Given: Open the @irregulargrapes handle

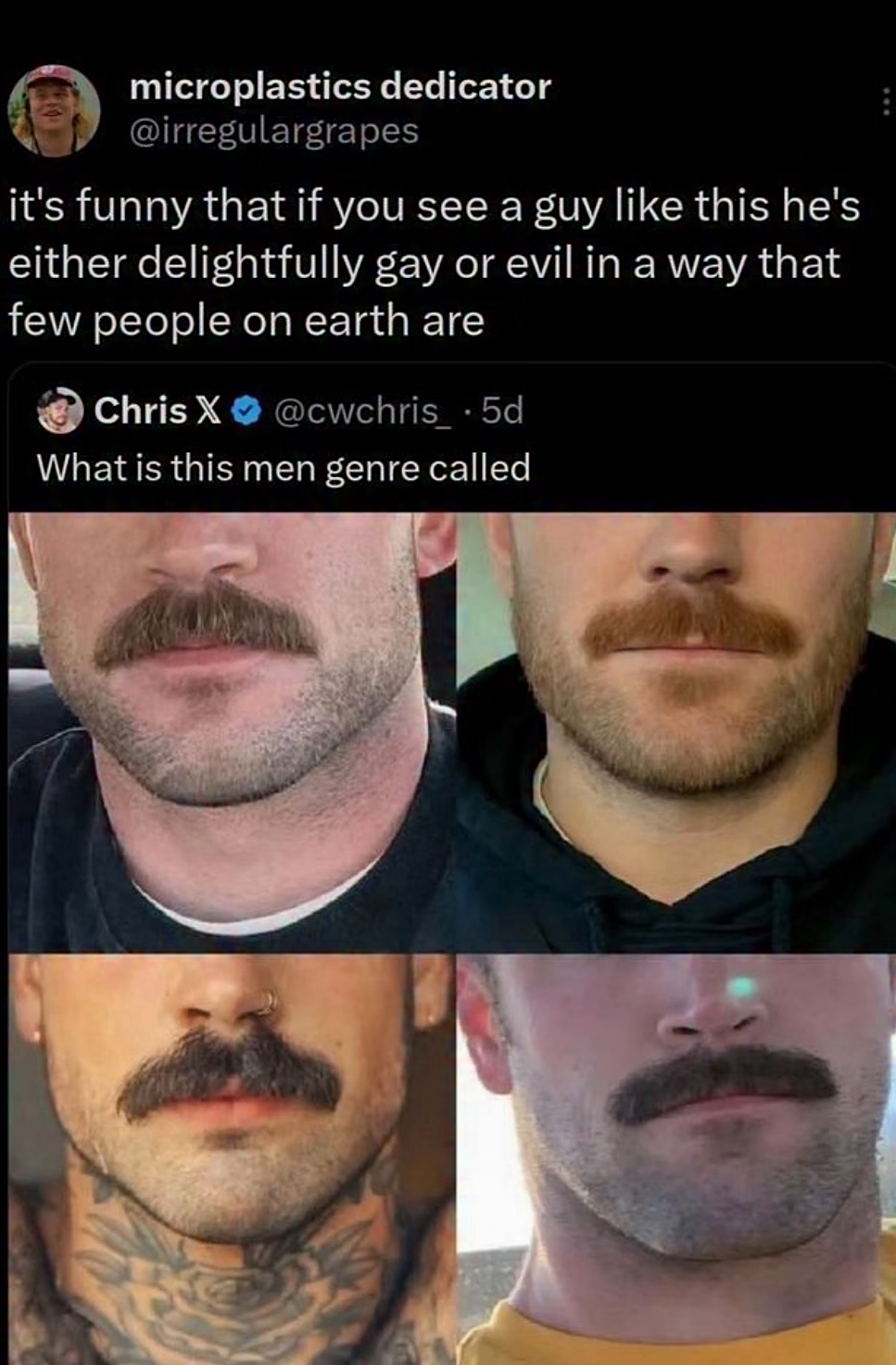Looking at the screenshot, I should click(274, 131).
